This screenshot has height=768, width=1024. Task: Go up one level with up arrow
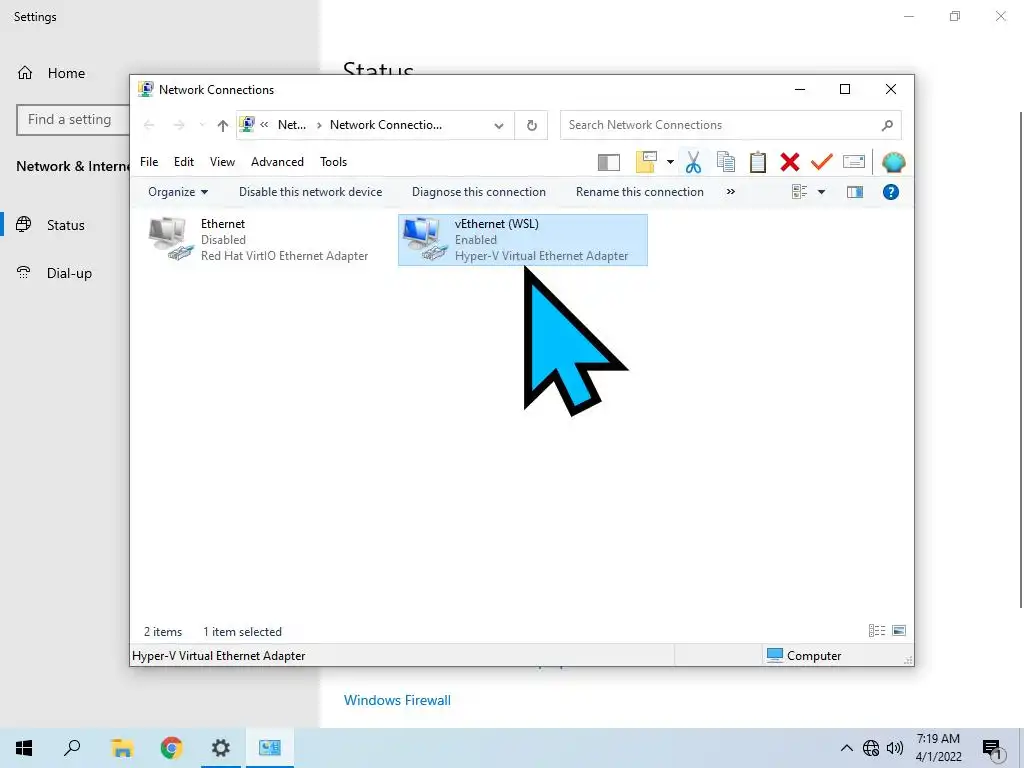coord(223,125)
